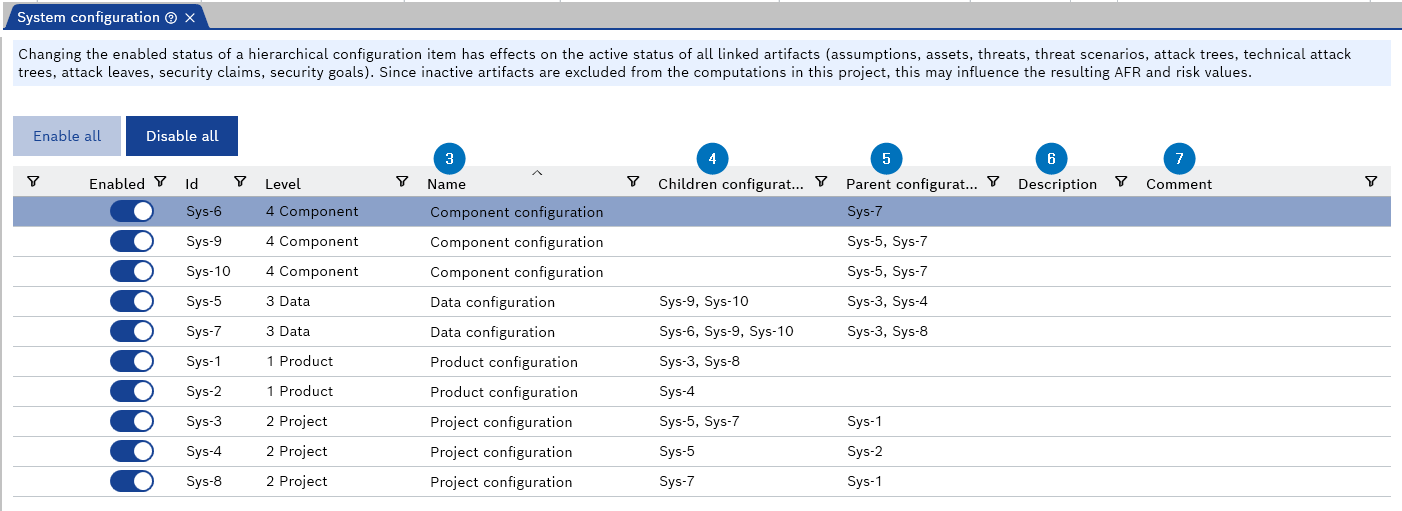The width and height of the screenshot is (1402, 511).
Task: Disable the Sys-5 data configuration switch
Action: (x=132, y=301)
